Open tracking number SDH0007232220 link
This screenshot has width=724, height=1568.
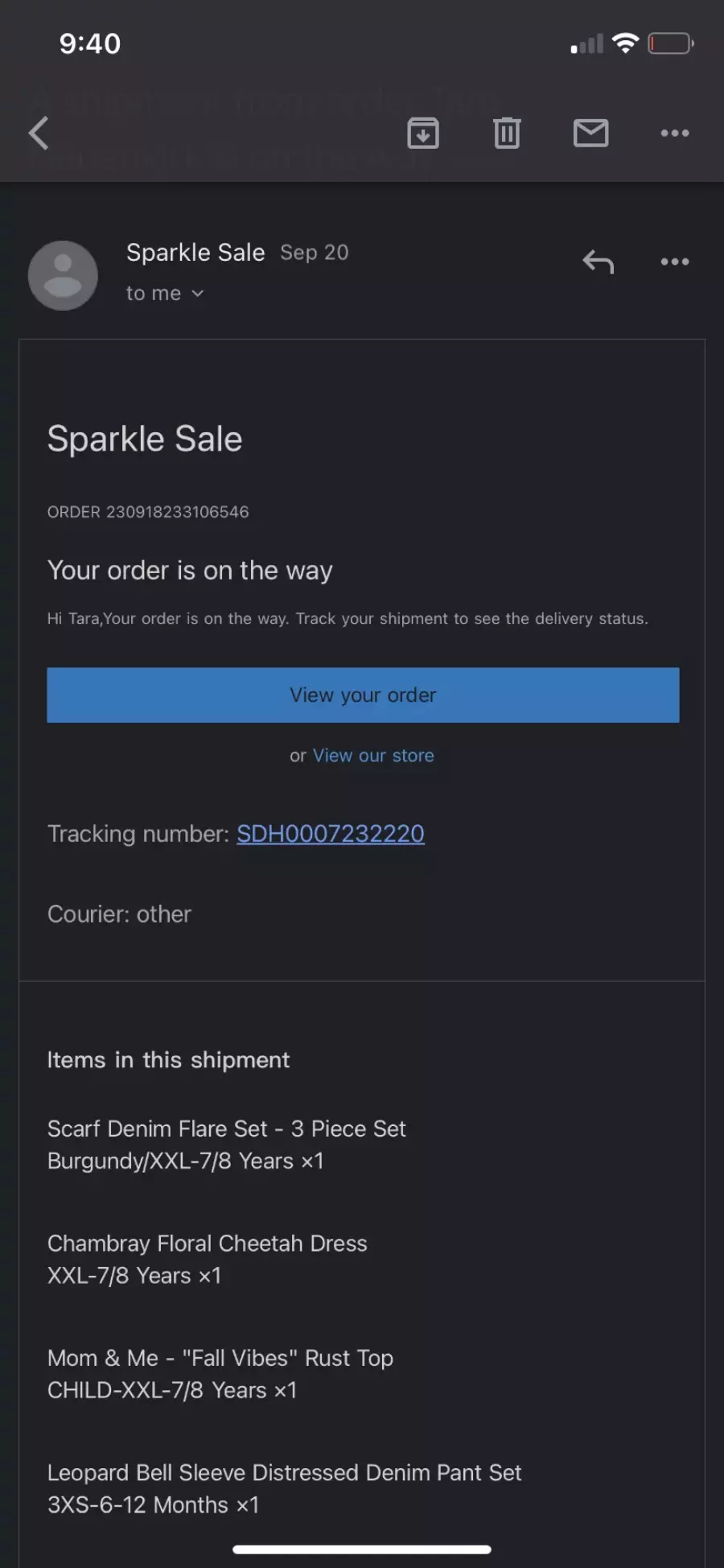point(331,834)
